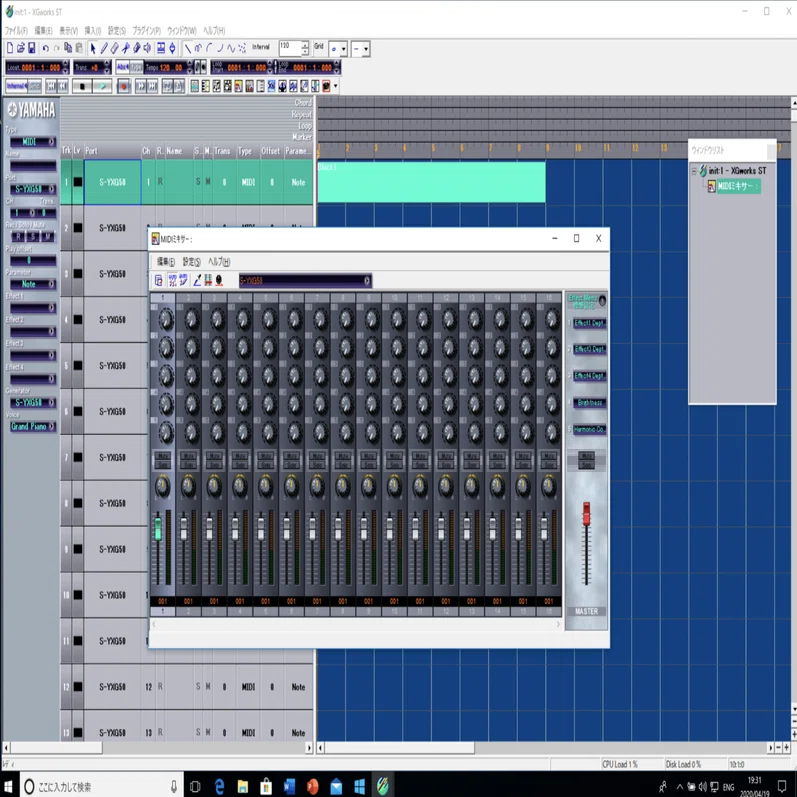Select the straight line draw shape
The height and width of the screenshot is (797, 797).
(188, 48)
